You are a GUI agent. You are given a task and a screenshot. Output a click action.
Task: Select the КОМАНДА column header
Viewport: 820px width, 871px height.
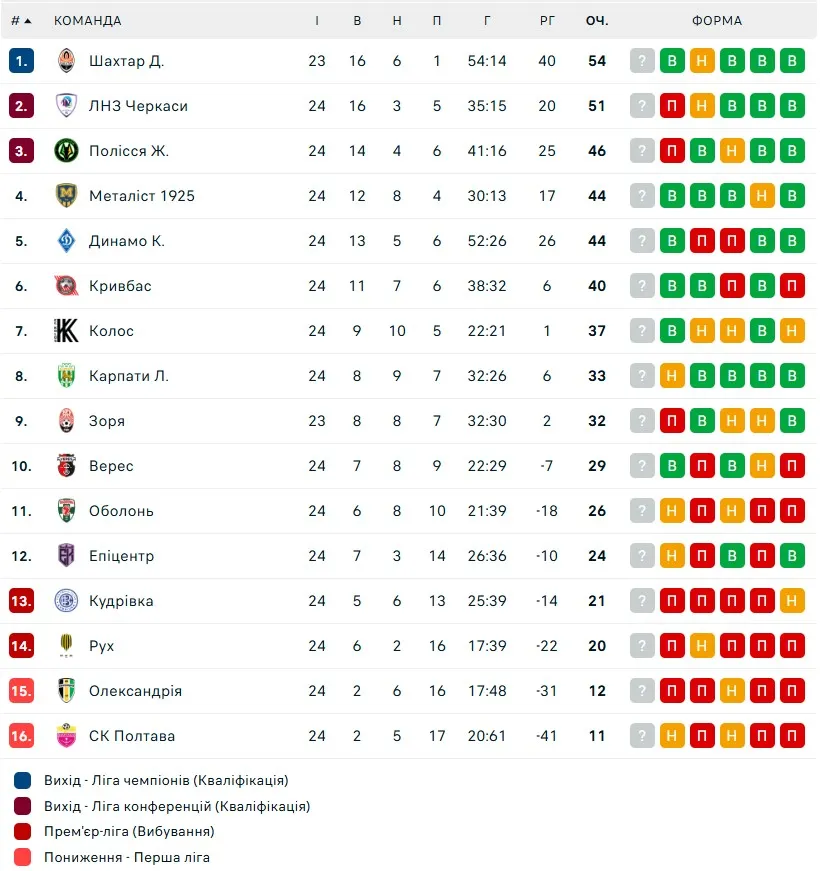[88, 21]
